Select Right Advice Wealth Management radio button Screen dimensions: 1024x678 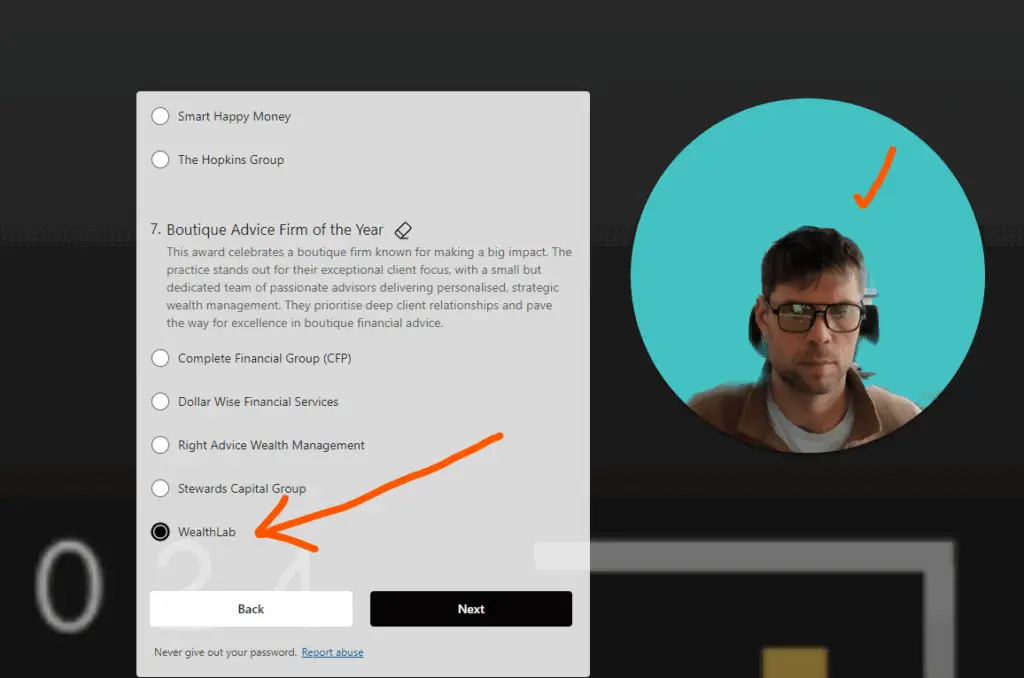(x=160, y=445)
